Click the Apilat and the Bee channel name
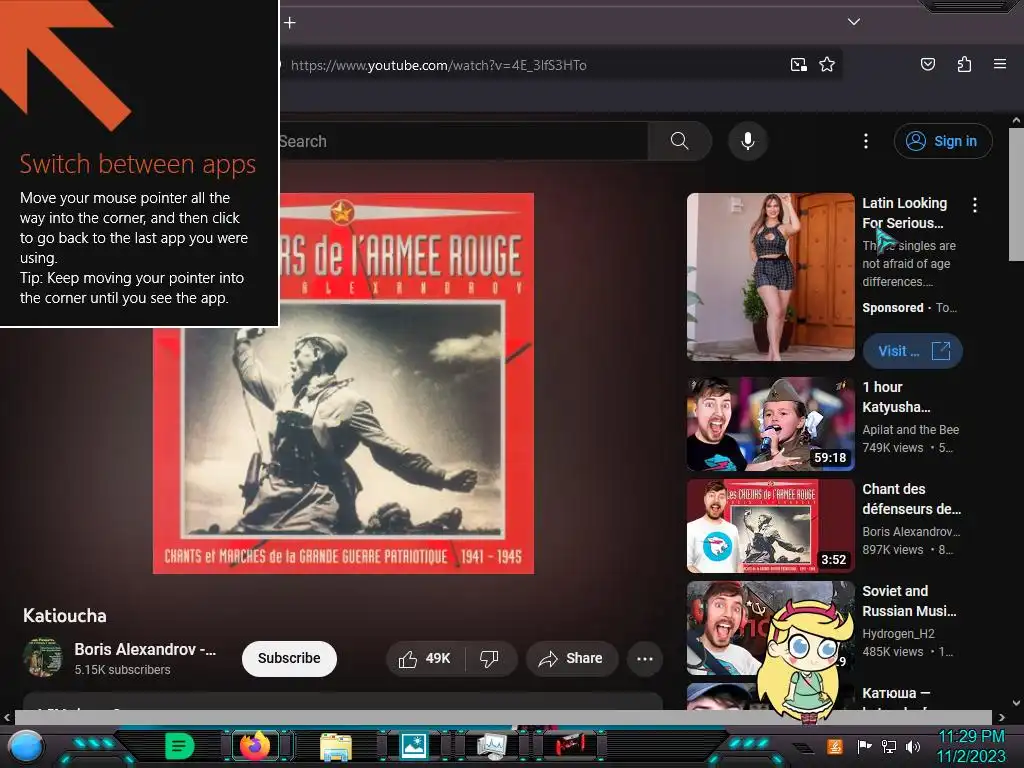Viewport: 1024px width, 768px height. click(910, 430)
